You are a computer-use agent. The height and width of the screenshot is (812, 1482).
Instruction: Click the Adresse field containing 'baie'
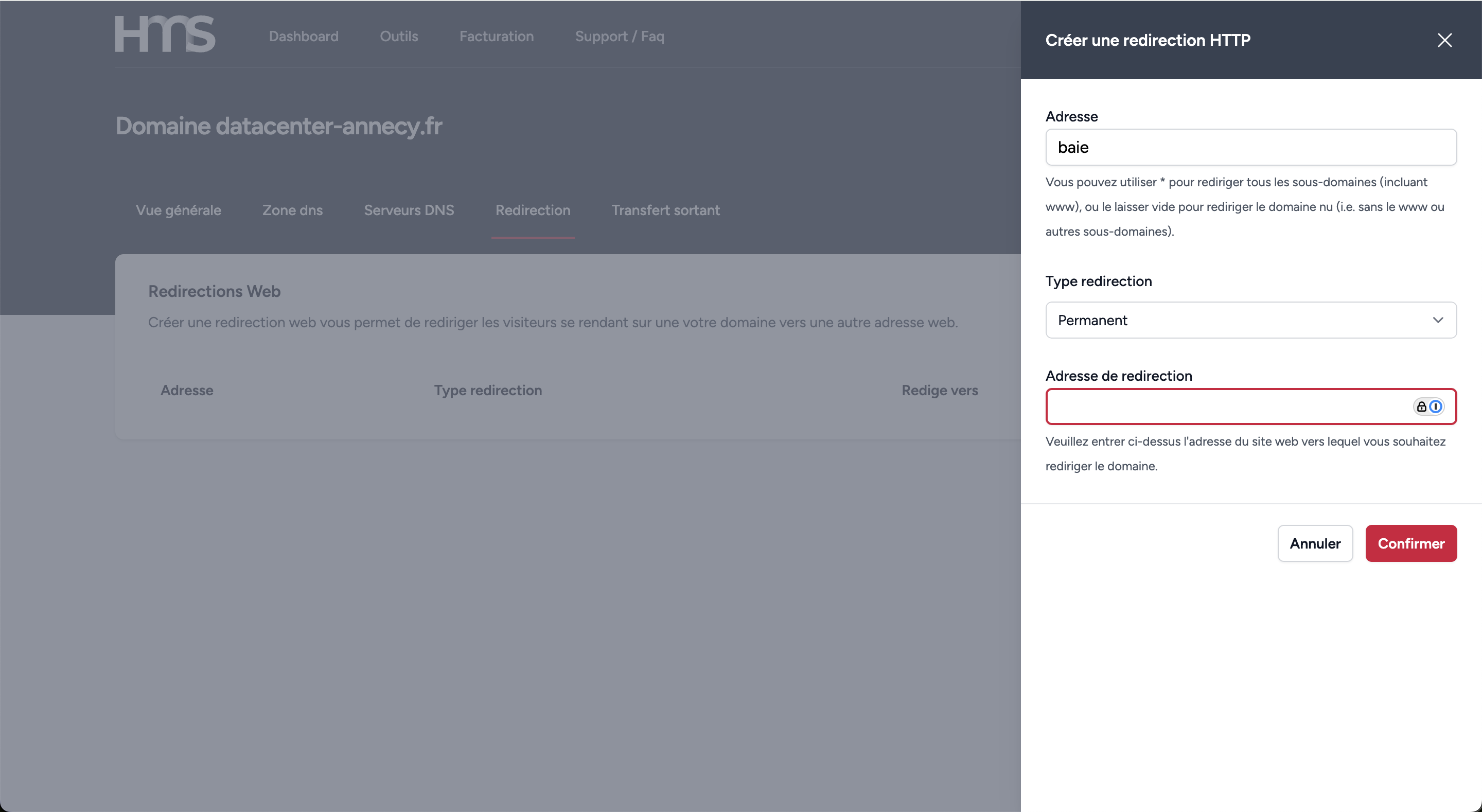pos(1251,147)
